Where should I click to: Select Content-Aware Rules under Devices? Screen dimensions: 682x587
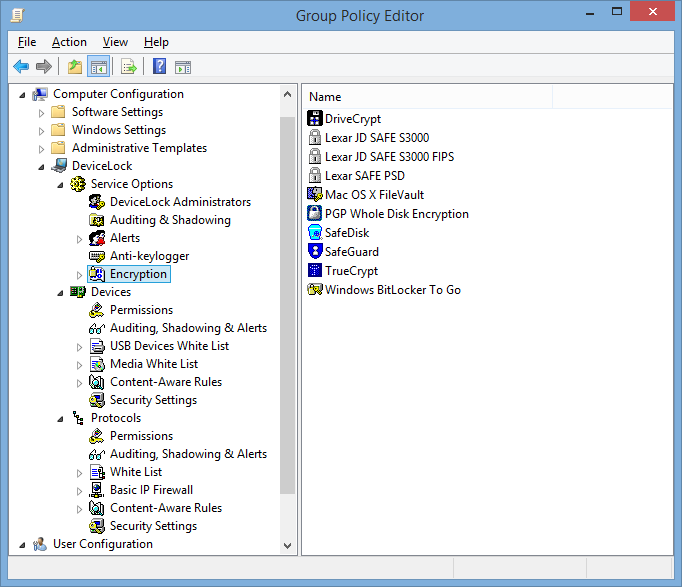(x=166, y=382)
